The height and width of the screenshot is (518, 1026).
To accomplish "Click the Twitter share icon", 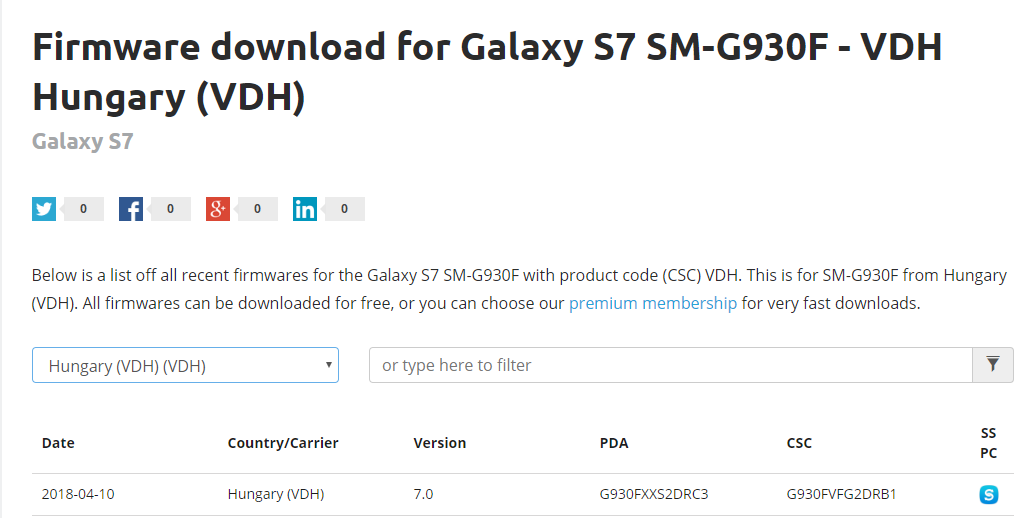I will coord(44,209).
